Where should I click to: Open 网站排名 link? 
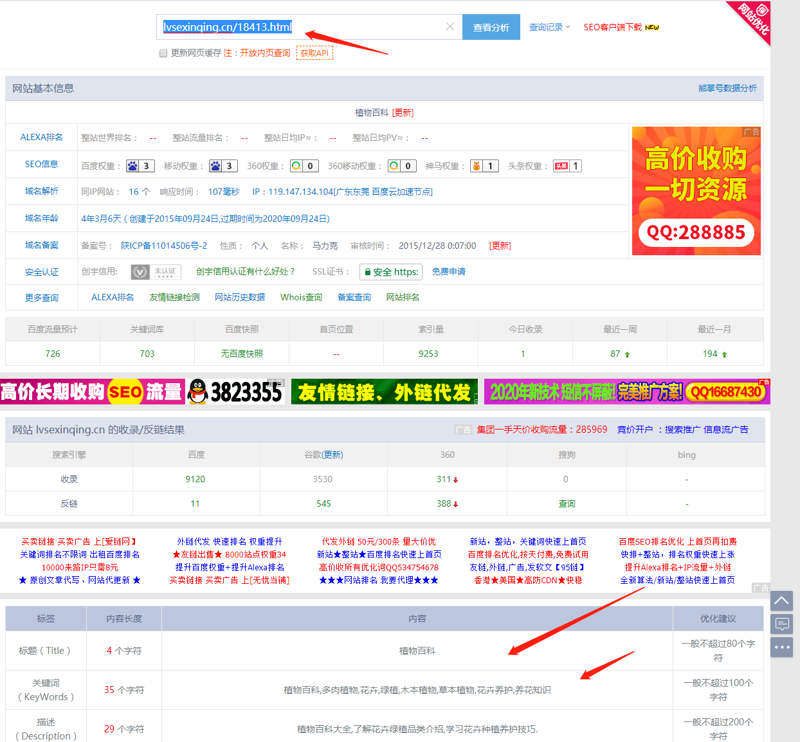pos(403,298)
